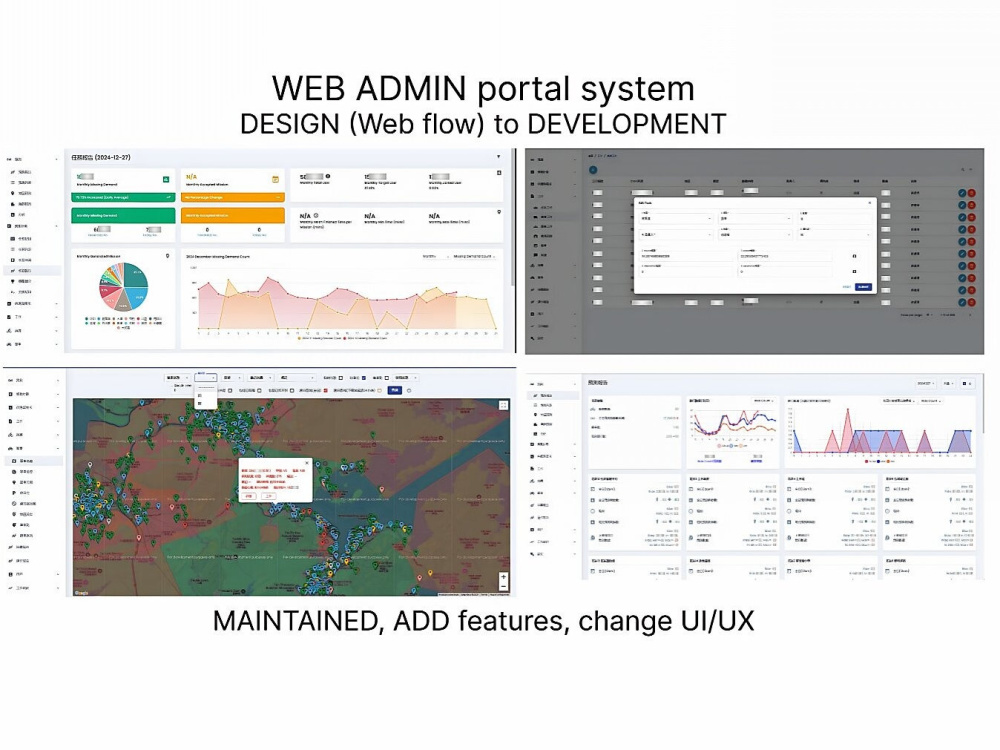Click the left red-outlined button in the map popup
The width and height of the screenshot is (1000, 750).
[249, 496]
